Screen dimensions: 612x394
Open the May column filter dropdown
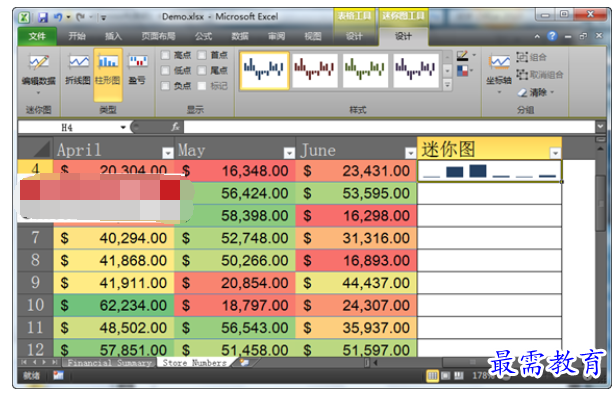(289, 153)
